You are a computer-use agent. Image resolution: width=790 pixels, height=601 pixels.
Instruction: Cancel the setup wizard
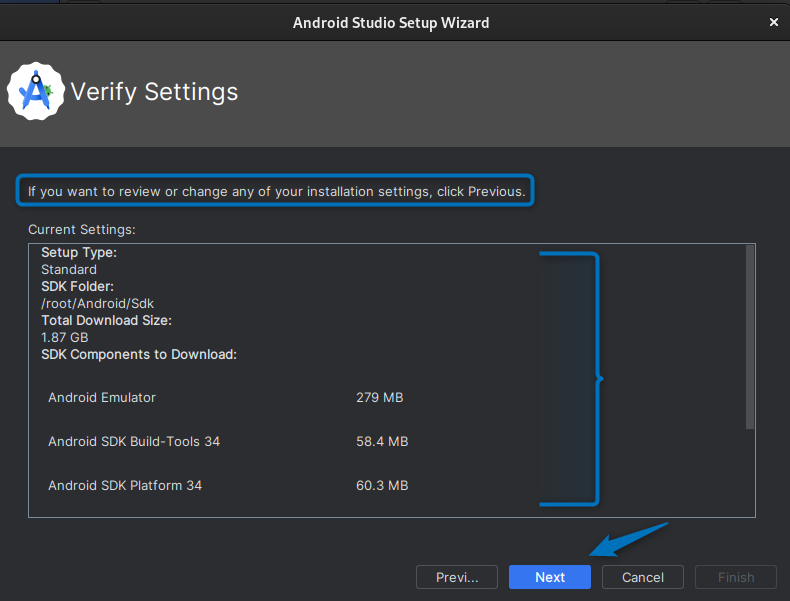(642, 577)
